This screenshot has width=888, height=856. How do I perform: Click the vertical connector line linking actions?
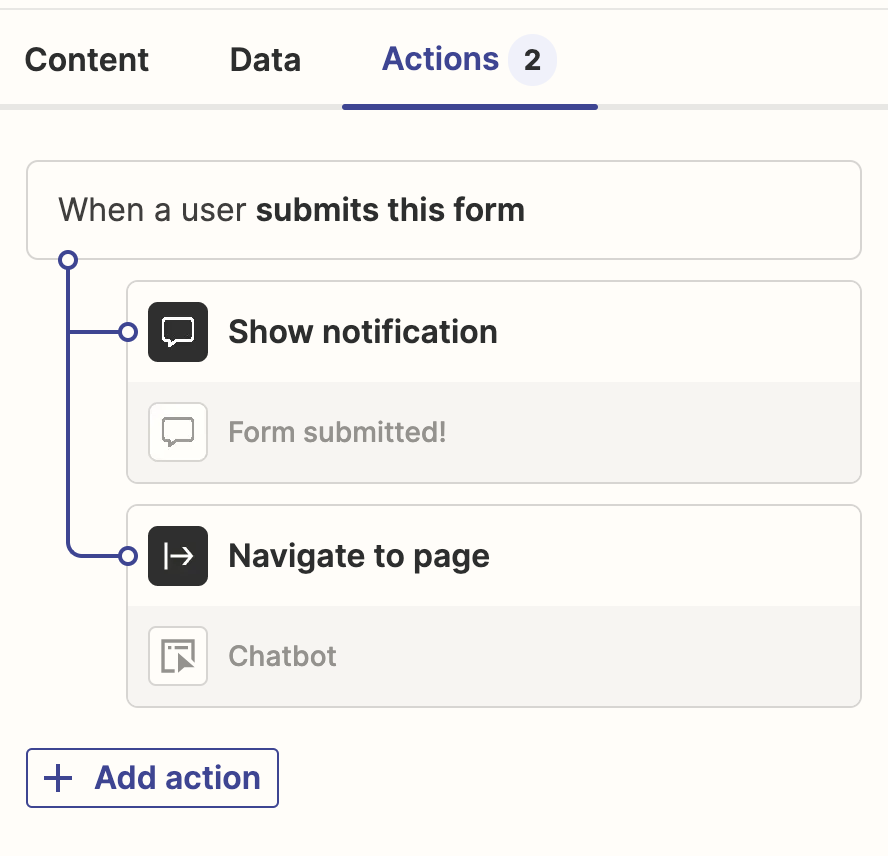click(68, 440)
